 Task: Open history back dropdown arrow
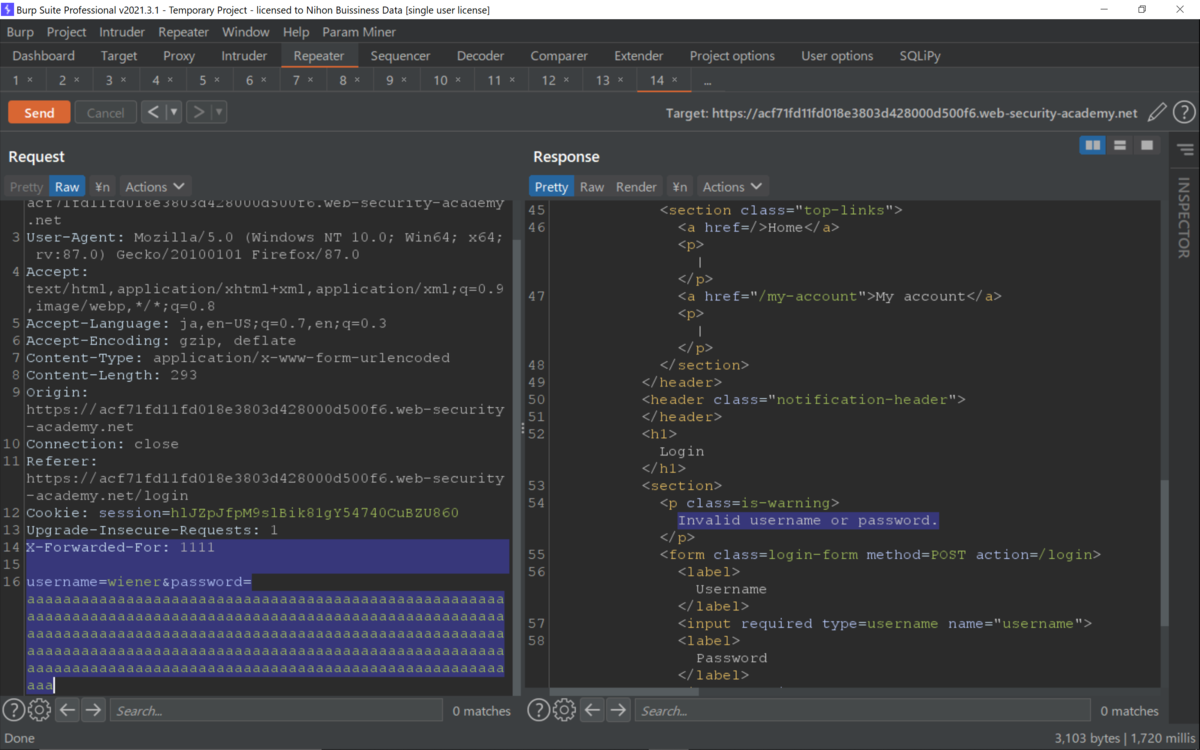coord(174,112)
